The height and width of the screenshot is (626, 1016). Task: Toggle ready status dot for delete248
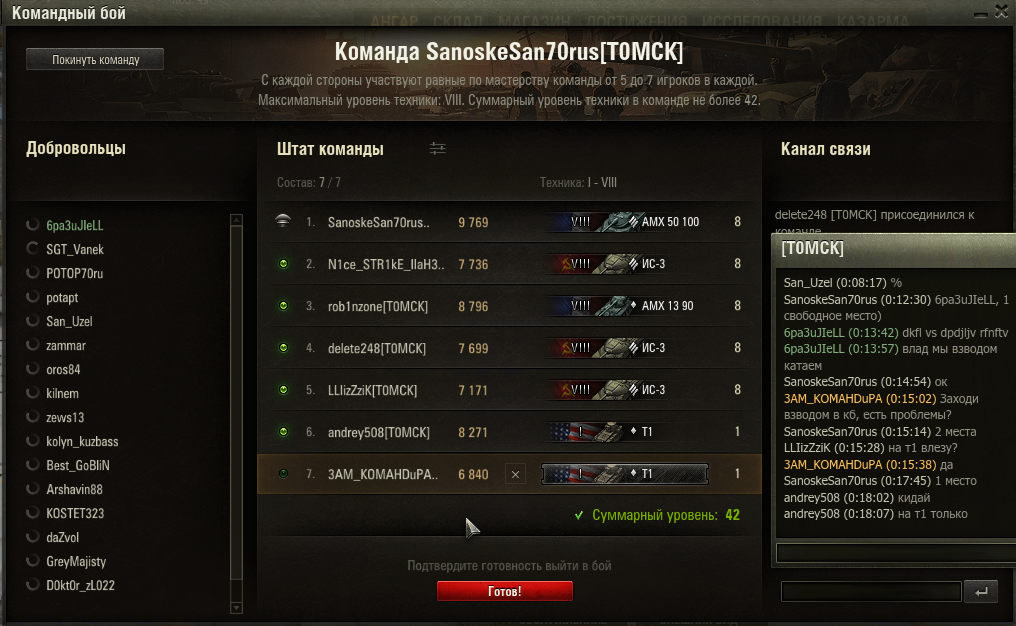pos(283,347)
